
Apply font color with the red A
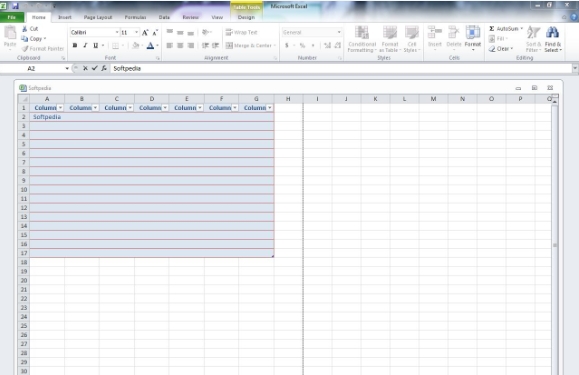click(x=150, y=45)
